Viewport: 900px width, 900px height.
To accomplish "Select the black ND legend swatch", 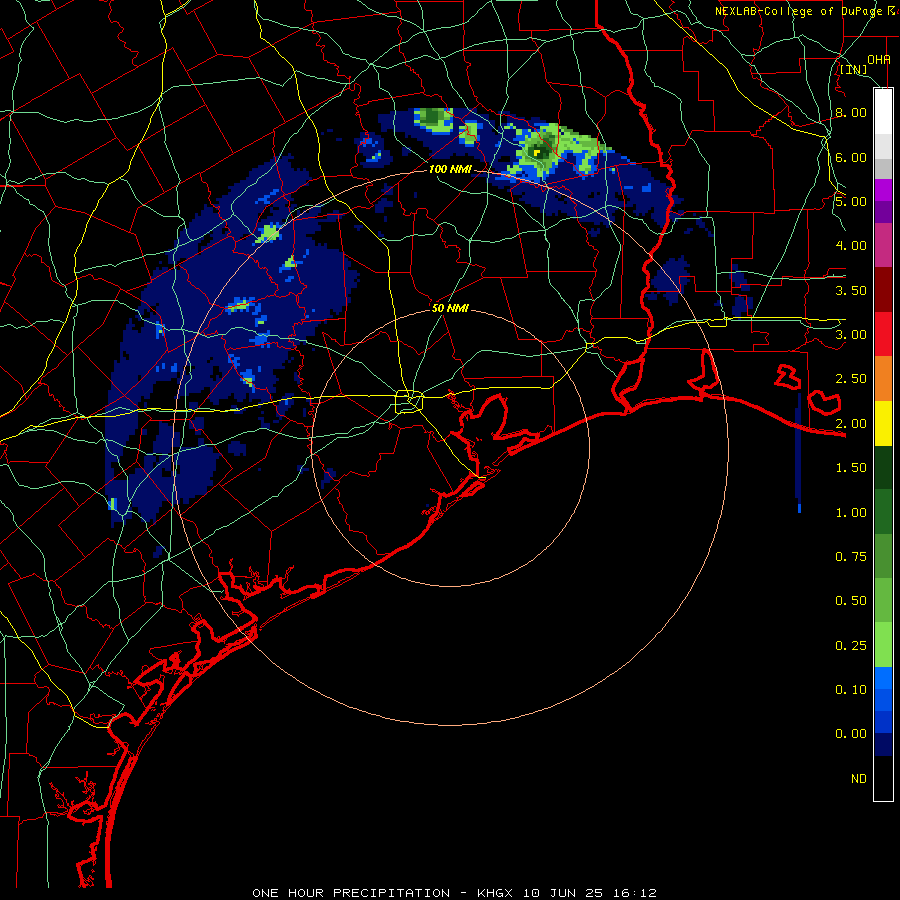I will (x=883, y=778).
